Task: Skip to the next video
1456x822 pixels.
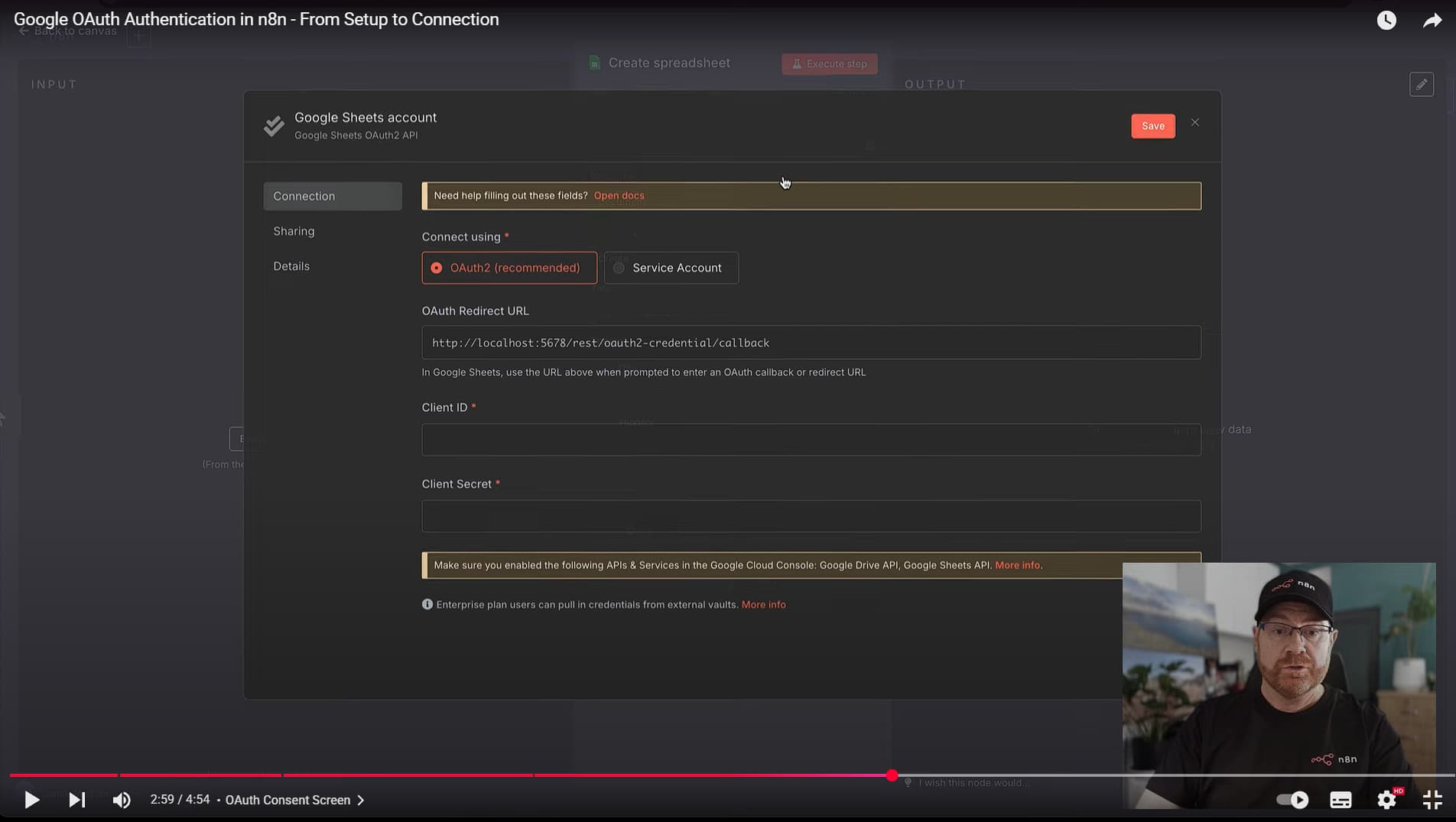Action: (x=76, y=800)
